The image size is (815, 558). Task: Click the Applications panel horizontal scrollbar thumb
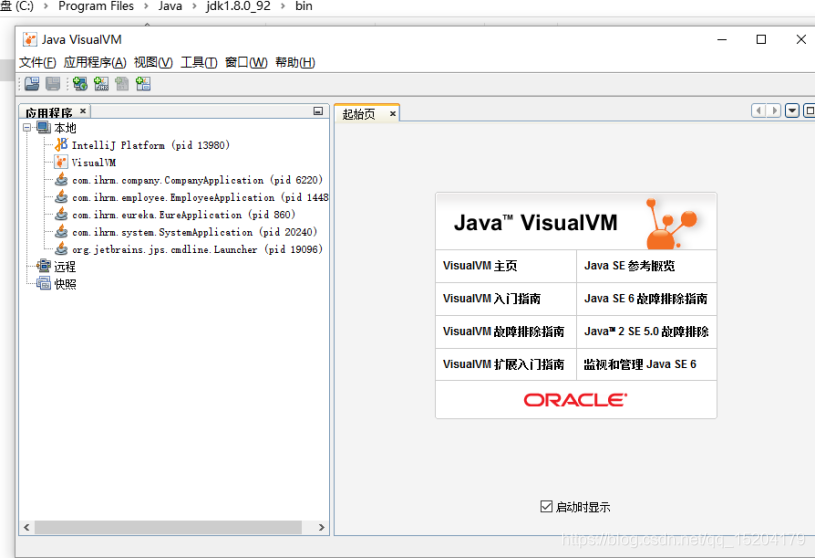(168, 527)
